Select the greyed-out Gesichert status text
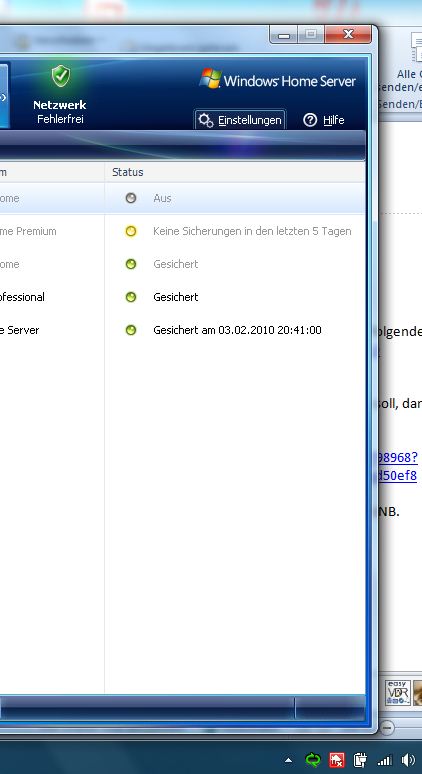The width and height of the screenshot is (422, 774). 176,264
